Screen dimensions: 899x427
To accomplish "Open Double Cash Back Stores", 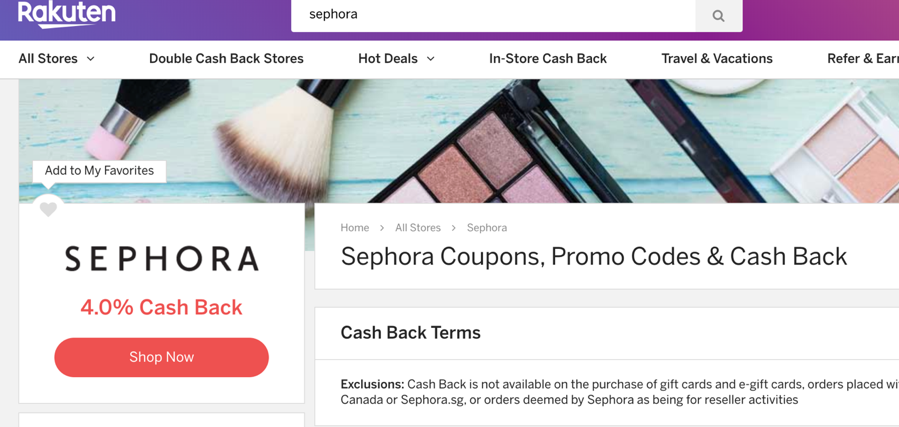I will 226,59.
